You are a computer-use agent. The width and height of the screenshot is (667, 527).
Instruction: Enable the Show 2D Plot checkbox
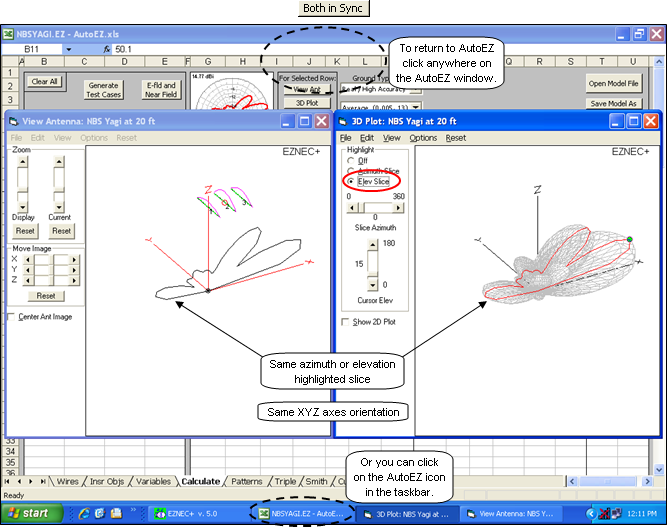pos(346,322)
